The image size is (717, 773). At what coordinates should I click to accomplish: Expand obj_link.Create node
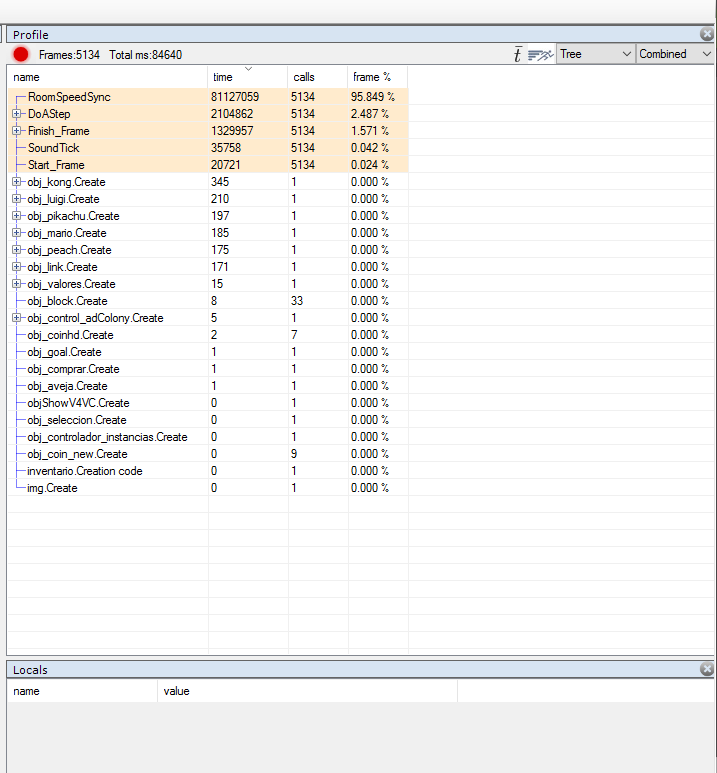[x=17, y=267]
